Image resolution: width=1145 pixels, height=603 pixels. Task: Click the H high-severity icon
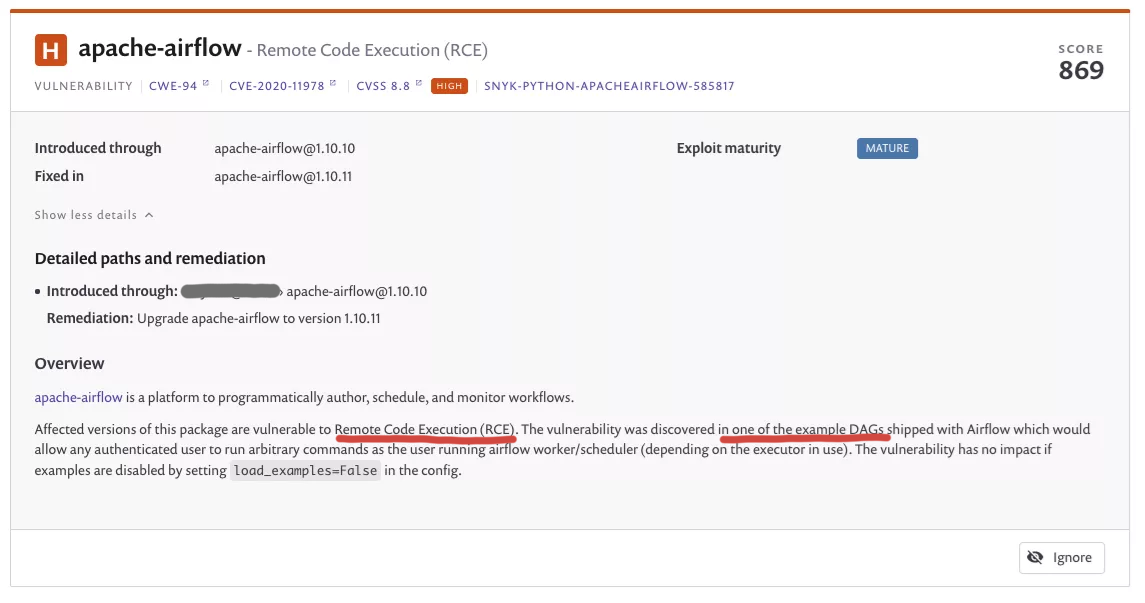(x=51, y=50)
